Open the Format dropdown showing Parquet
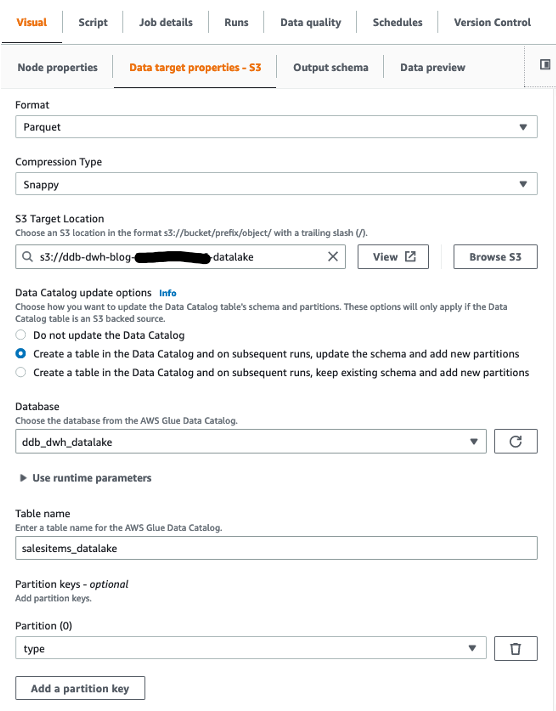 point(276,127)
